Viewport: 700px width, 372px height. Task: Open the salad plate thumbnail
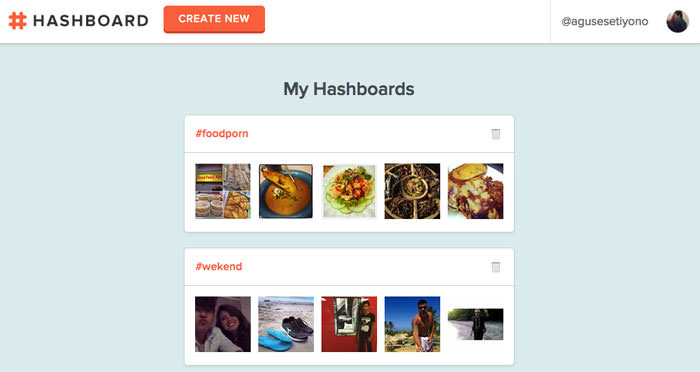349,191
